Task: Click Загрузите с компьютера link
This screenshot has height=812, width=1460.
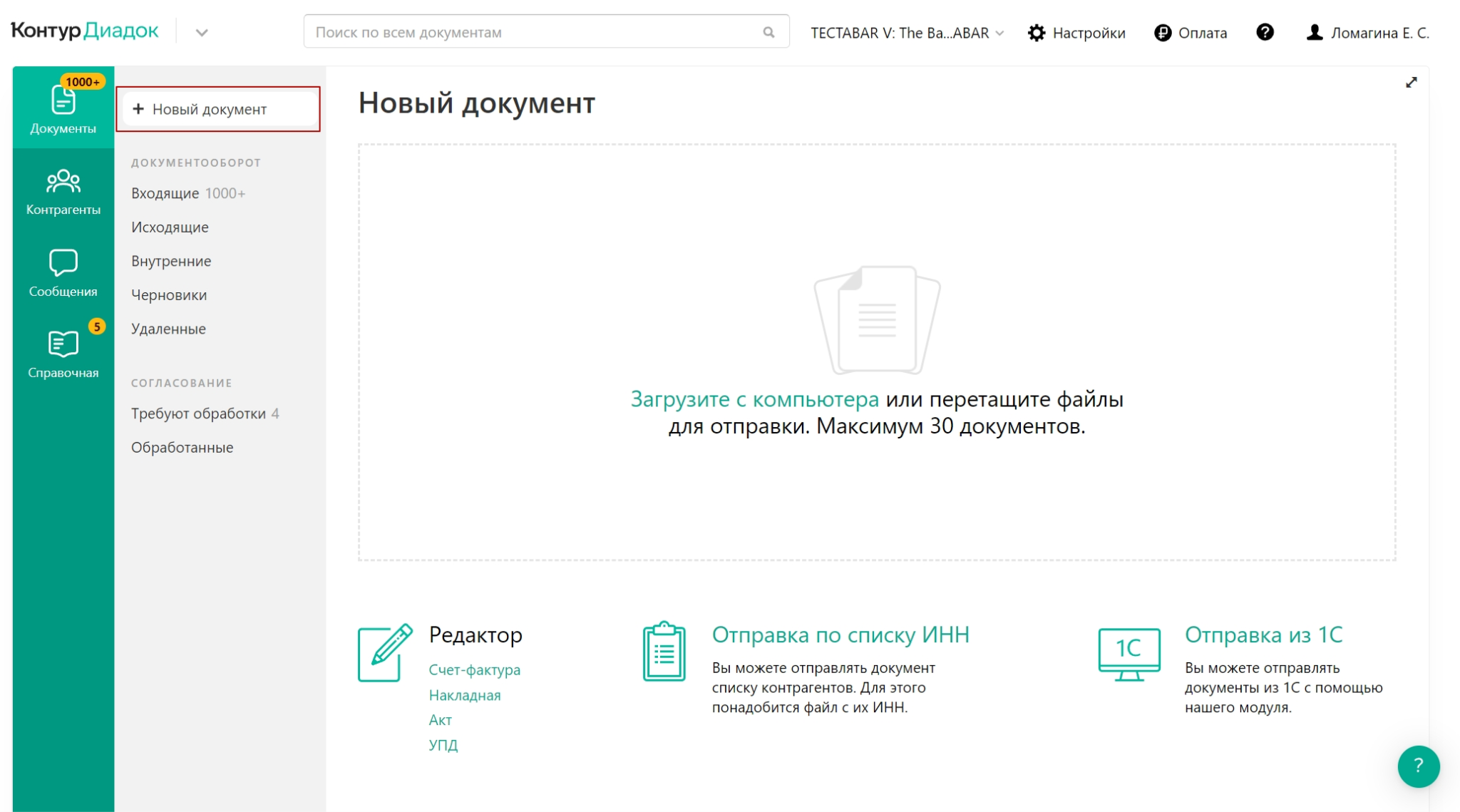Action: [754, 399]
